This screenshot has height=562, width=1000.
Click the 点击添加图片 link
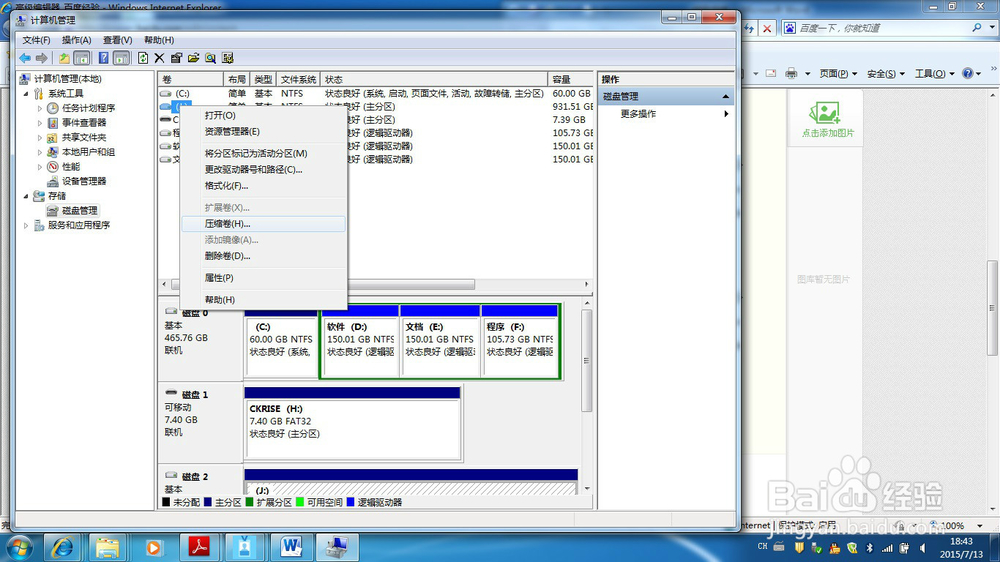pyautogui.click(x=828, y=133)
